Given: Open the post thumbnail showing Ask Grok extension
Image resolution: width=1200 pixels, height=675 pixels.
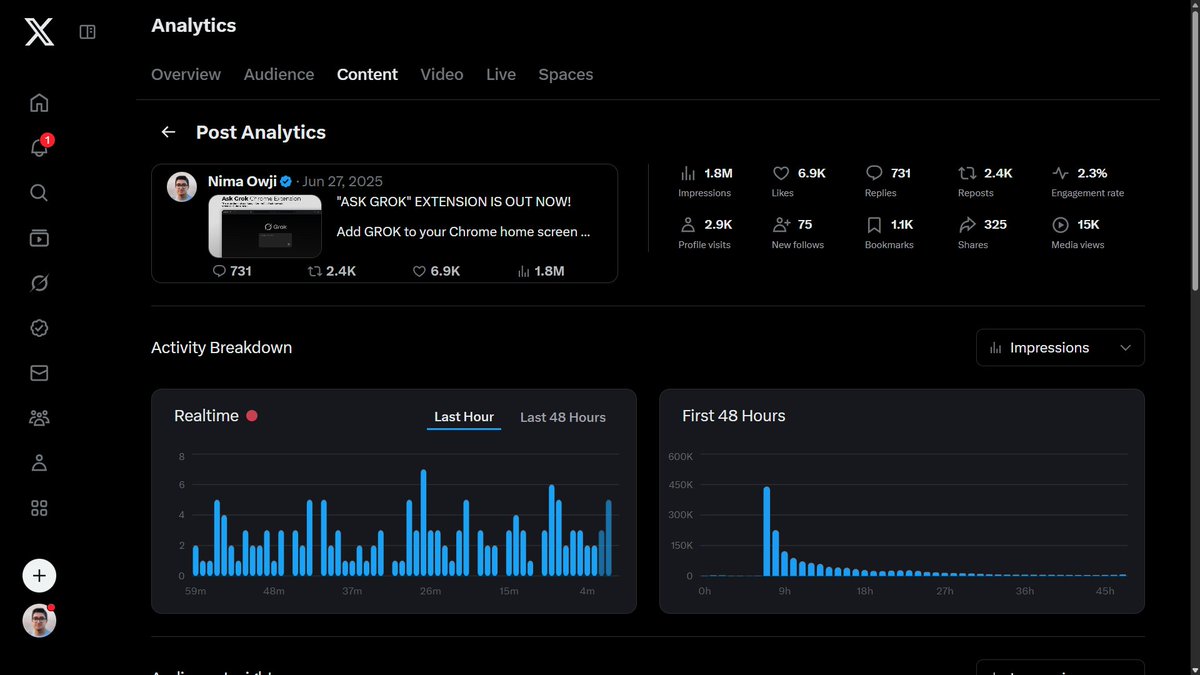Looking at the screenshot, I should tap(265, 226).
